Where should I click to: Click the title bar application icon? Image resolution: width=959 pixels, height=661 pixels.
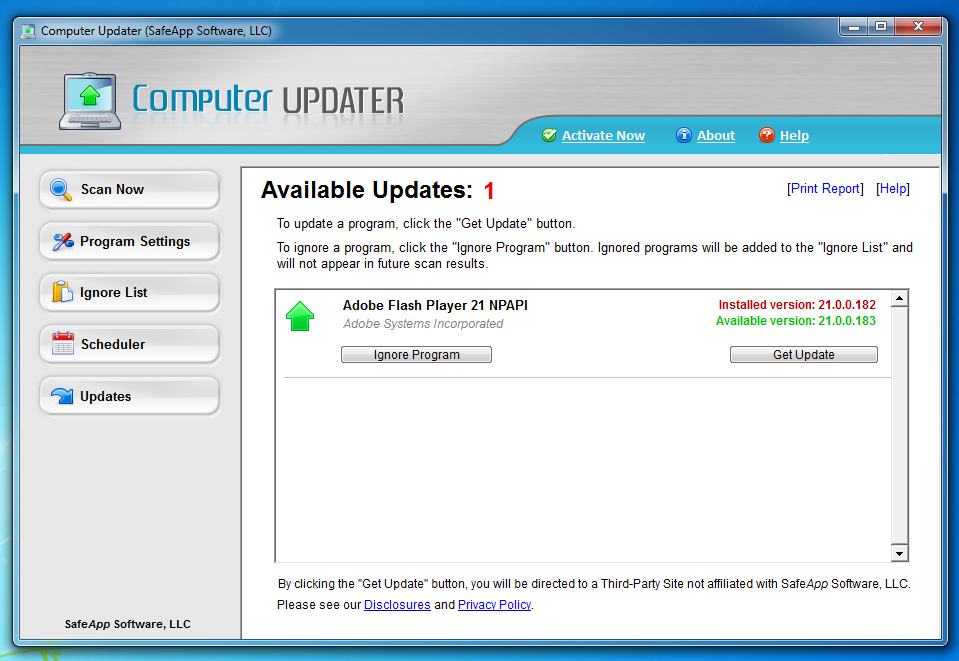point(28,31)
